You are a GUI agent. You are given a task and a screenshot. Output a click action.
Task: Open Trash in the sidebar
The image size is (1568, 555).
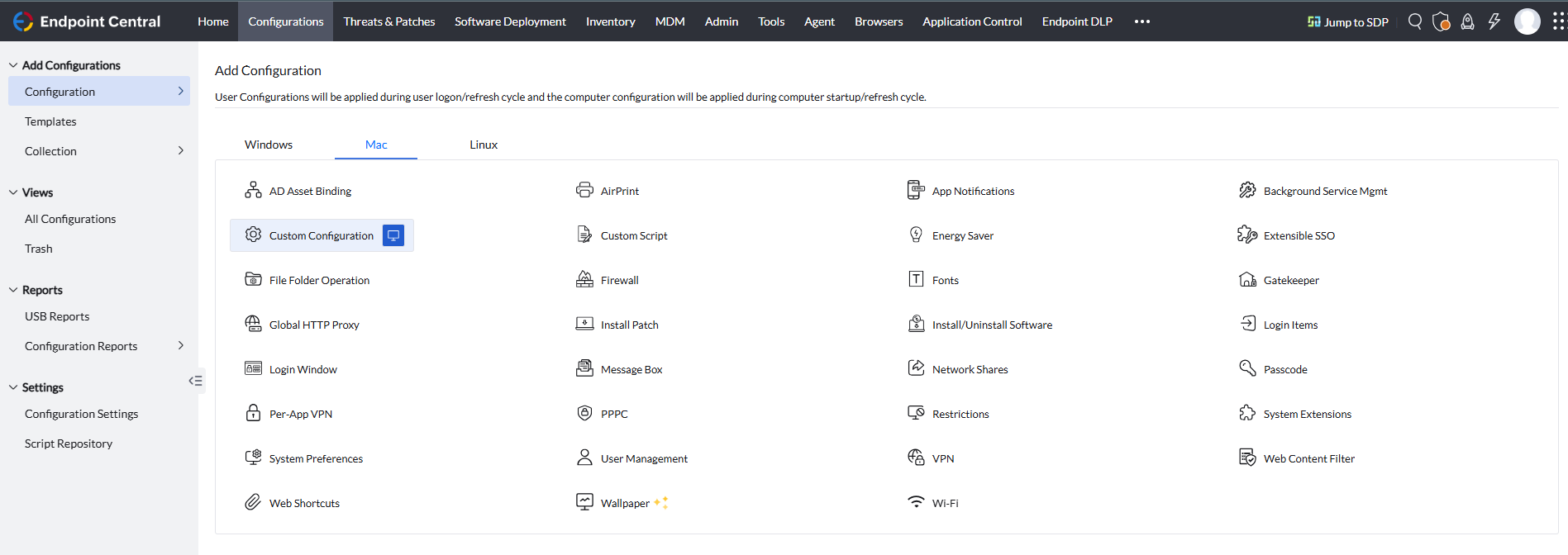pyautogui.click(x=39, y=249)
